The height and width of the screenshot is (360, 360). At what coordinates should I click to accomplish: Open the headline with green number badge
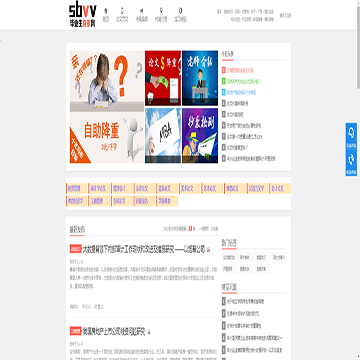point(243,81)
